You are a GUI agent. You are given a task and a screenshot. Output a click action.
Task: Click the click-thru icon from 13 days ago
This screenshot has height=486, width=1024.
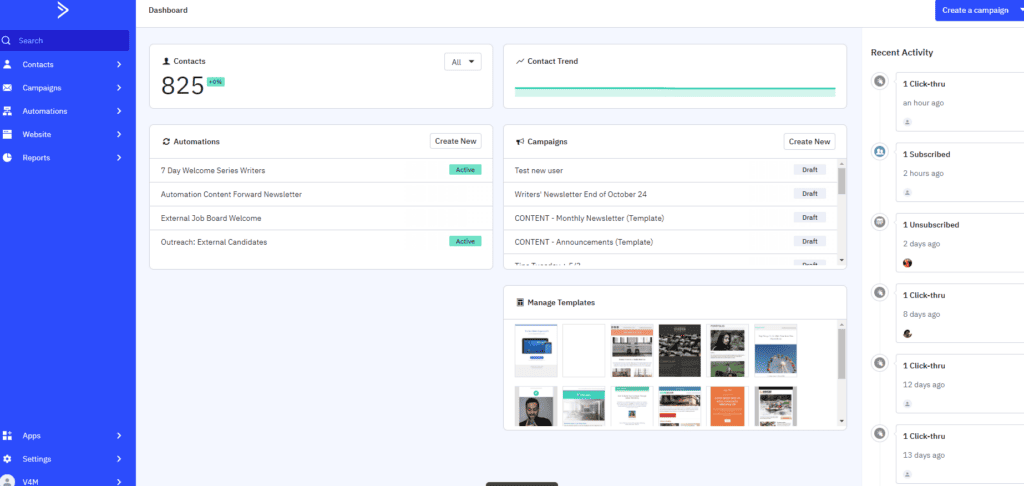click(880, 433)
